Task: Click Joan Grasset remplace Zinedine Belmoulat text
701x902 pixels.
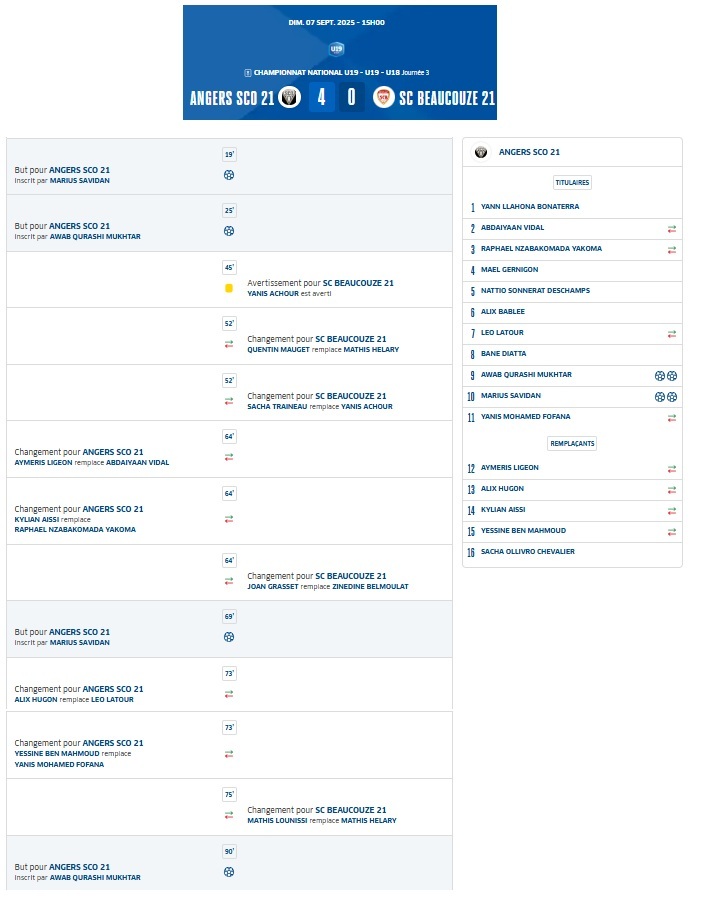Action: 328,587
